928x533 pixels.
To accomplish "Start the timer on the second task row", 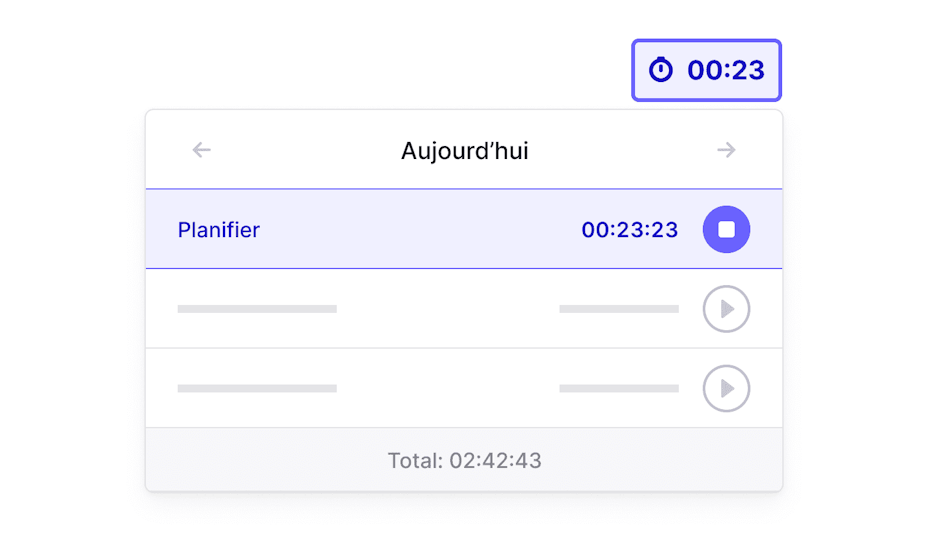I will (726, 309).
